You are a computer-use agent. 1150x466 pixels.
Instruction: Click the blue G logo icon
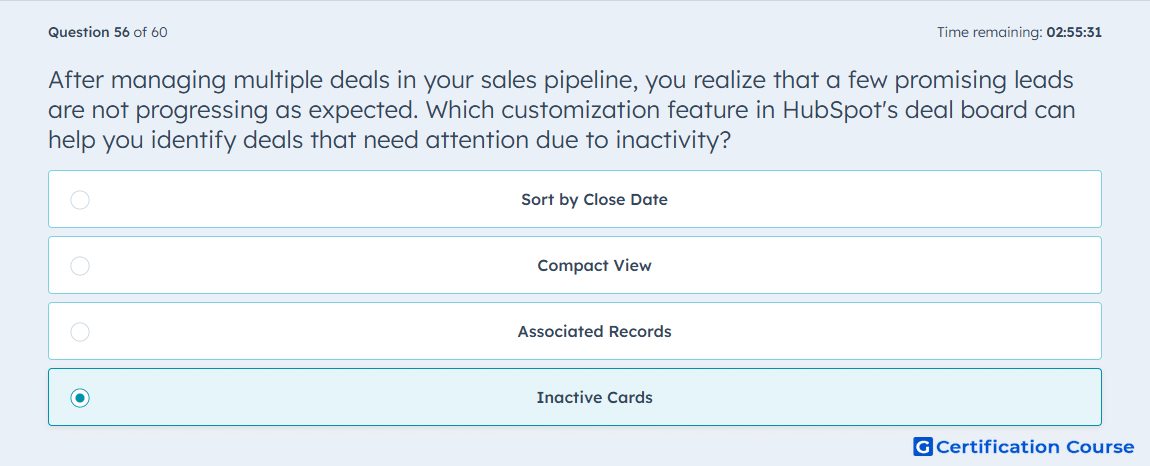point(923,446)
